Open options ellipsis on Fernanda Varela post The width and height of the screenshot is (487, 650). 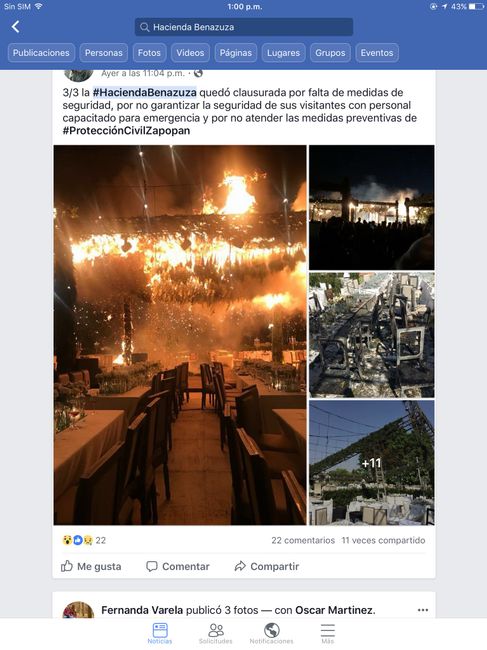423,610
